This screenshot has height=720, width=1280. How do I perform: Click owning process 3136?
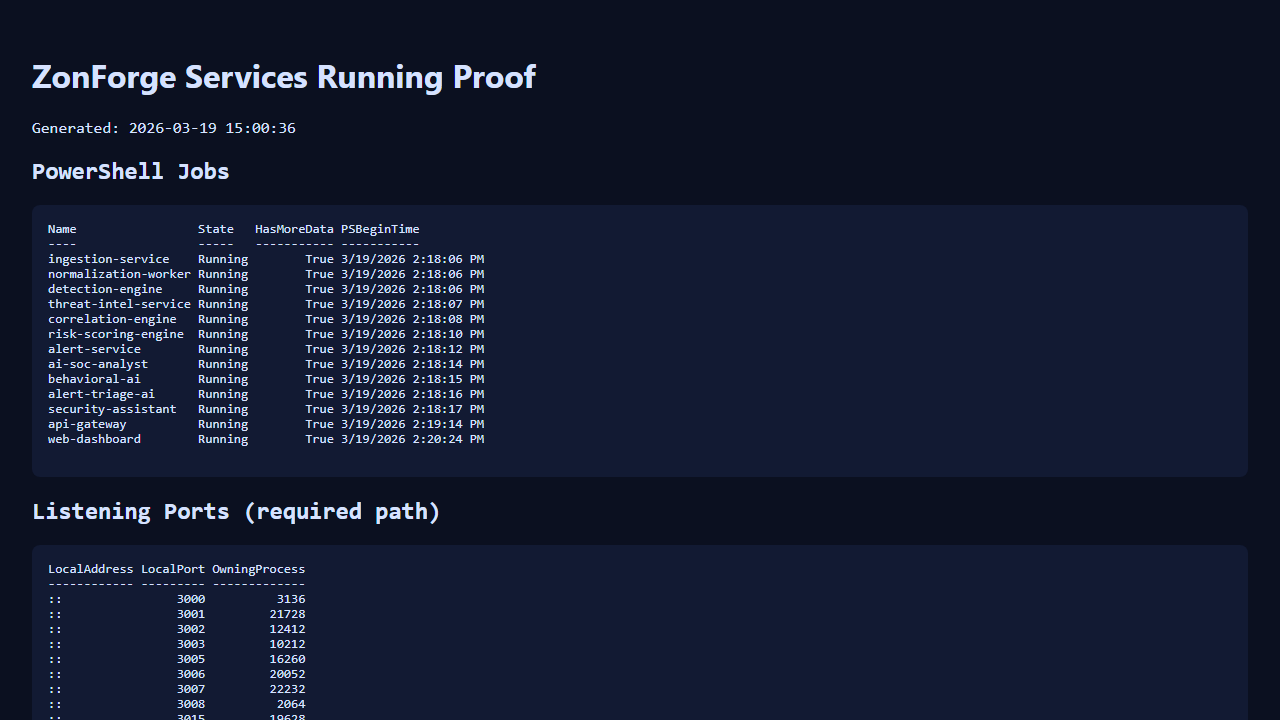[291, 599]
